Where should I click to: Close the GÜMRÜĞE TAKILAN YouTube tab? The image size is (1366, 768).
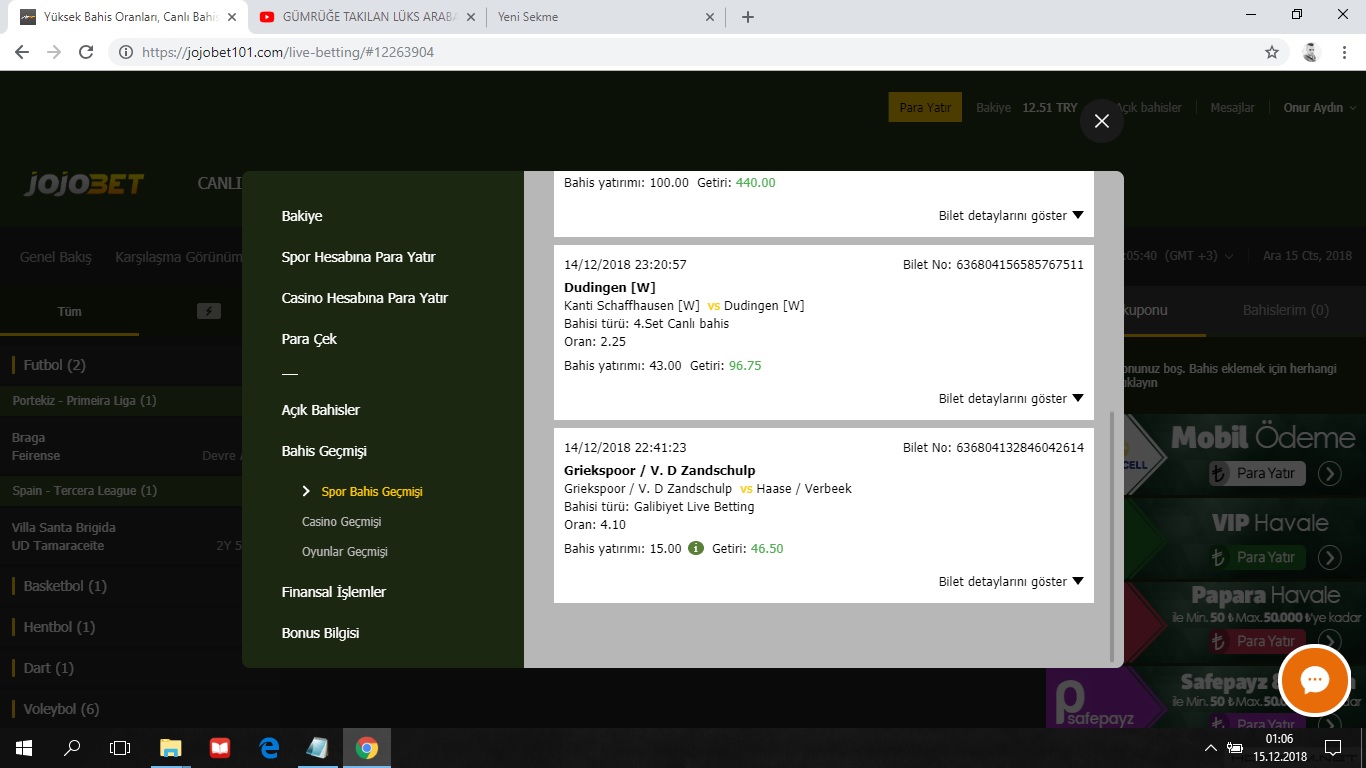[471, 17]
